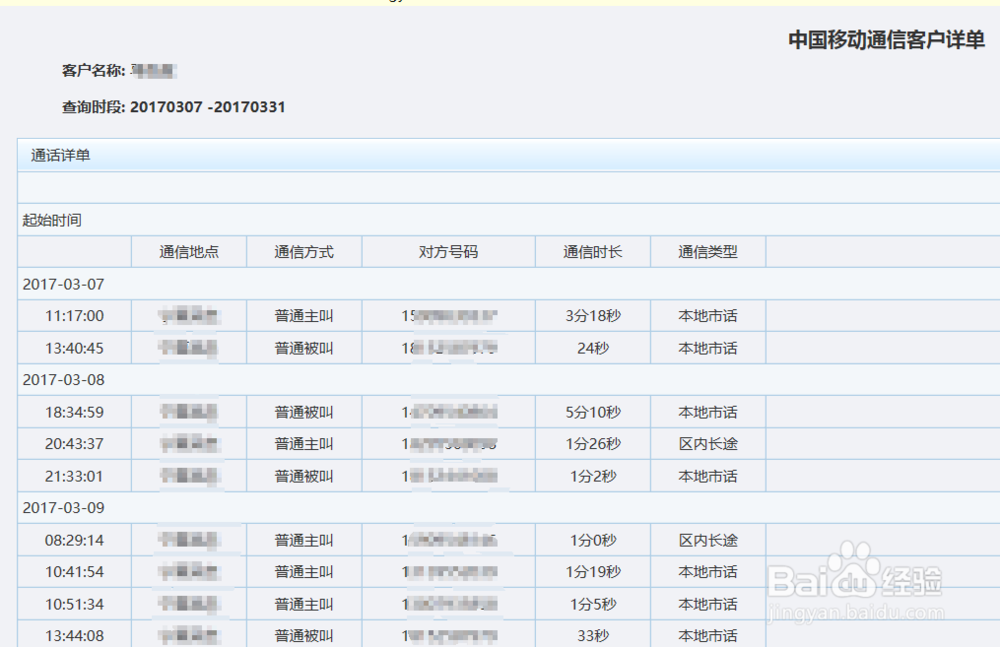Click the 对方号码 column header

click(x=448, y=252)
